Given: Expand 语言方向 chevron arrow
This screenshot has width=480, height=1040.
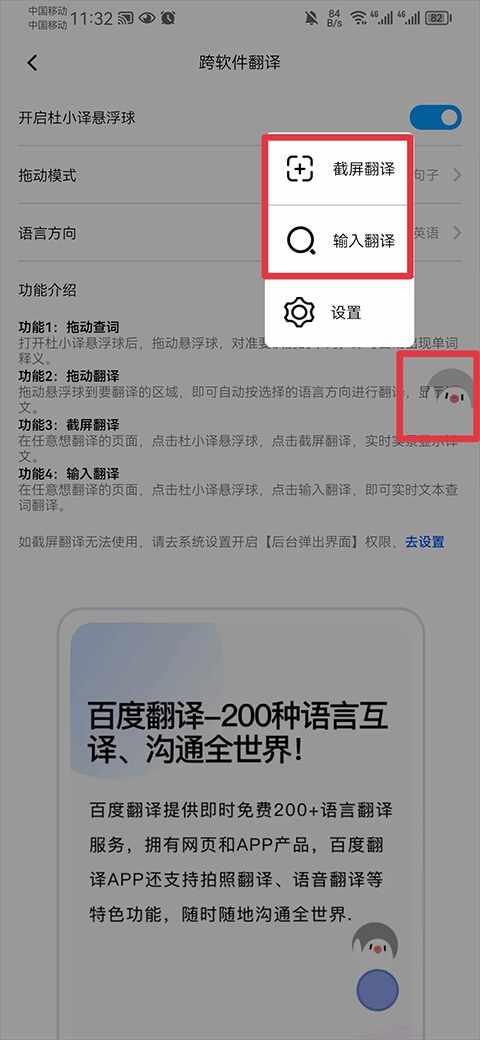Looking at the screenshot, I should click(457, 233).
